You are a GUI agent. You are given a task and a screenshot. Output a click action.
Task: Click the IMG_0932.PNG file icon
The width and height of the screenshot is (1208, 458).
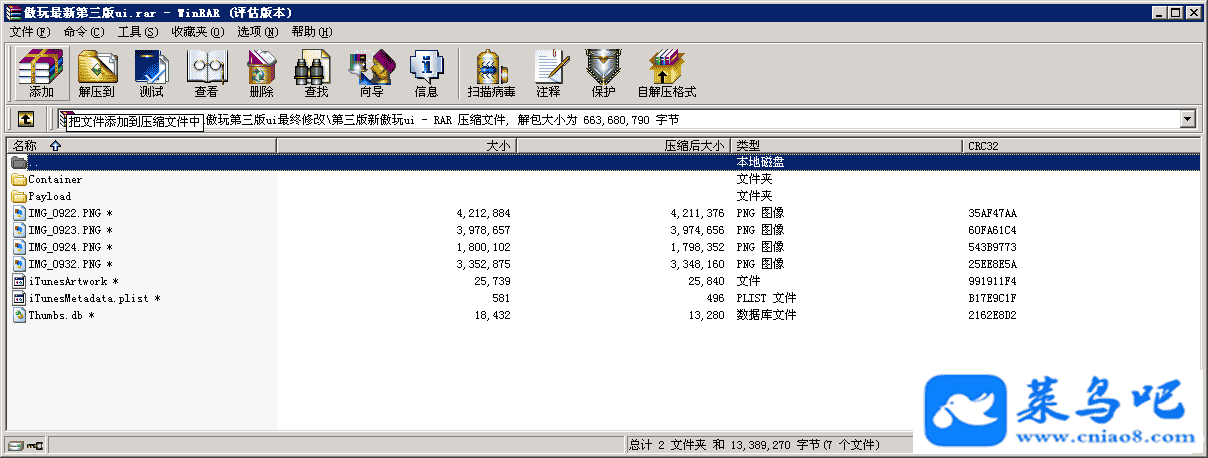pyautogui.click(x=19, y=264)
